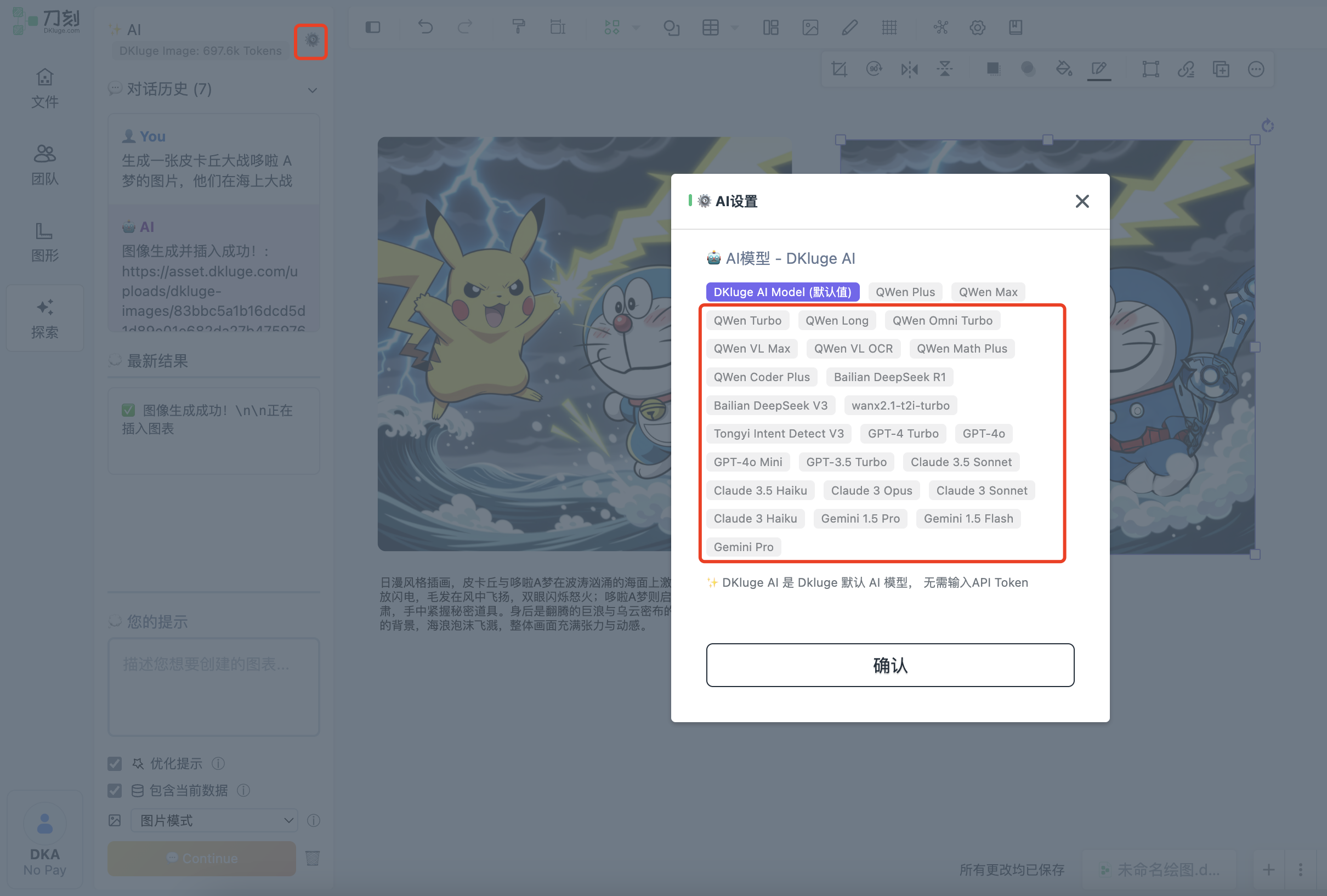
Task: Click the AI settings gear icon
Action: pyautogui.click(x=311, y=41)
